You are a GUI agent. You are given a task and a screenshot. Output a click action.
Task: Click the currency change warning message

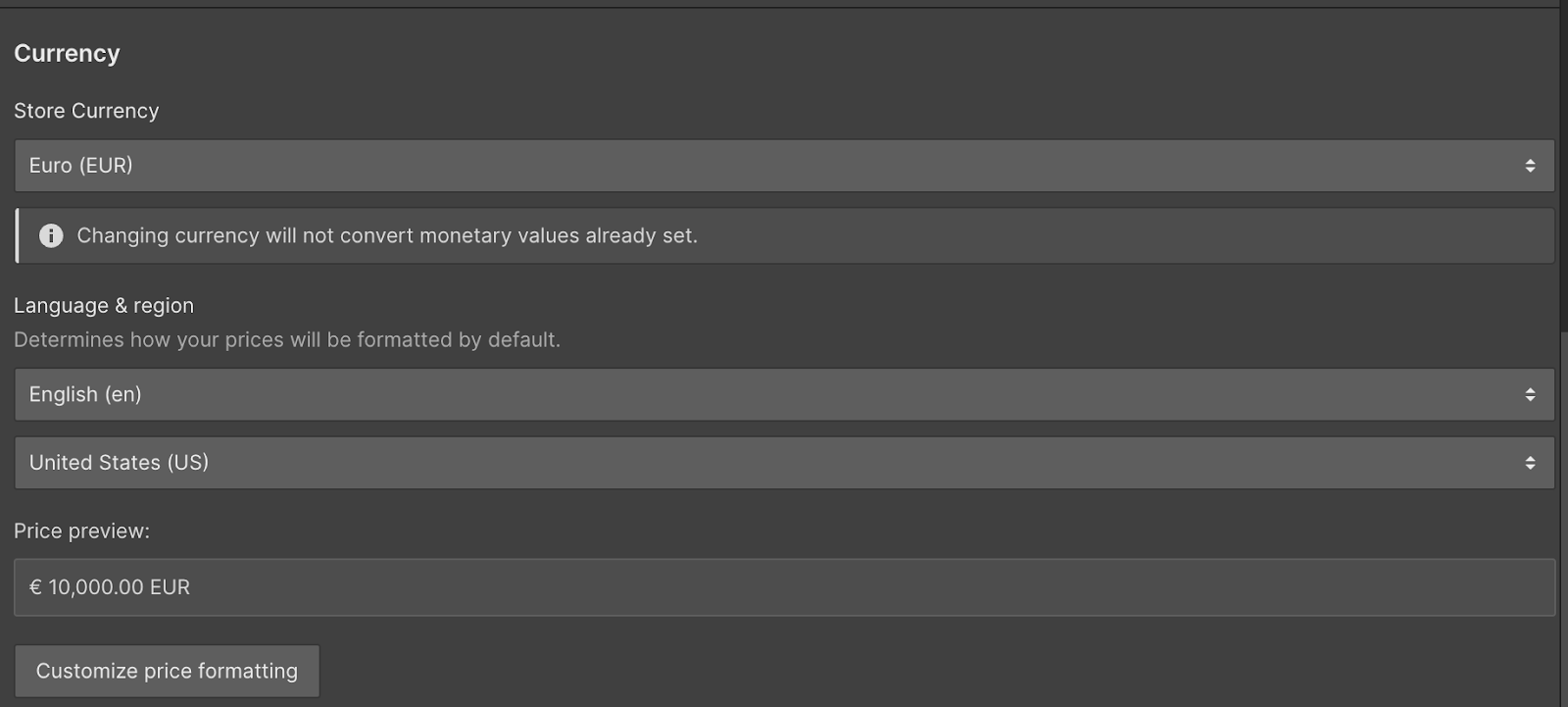(x=389, y=235)
